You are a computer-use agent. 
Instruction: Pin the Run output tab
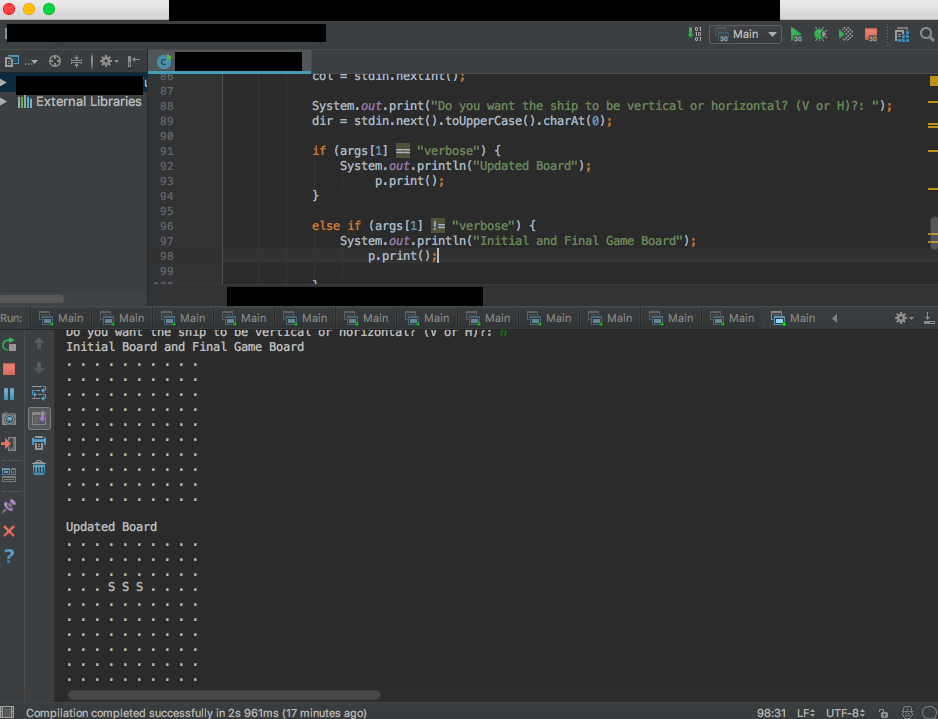pos(9,505)
